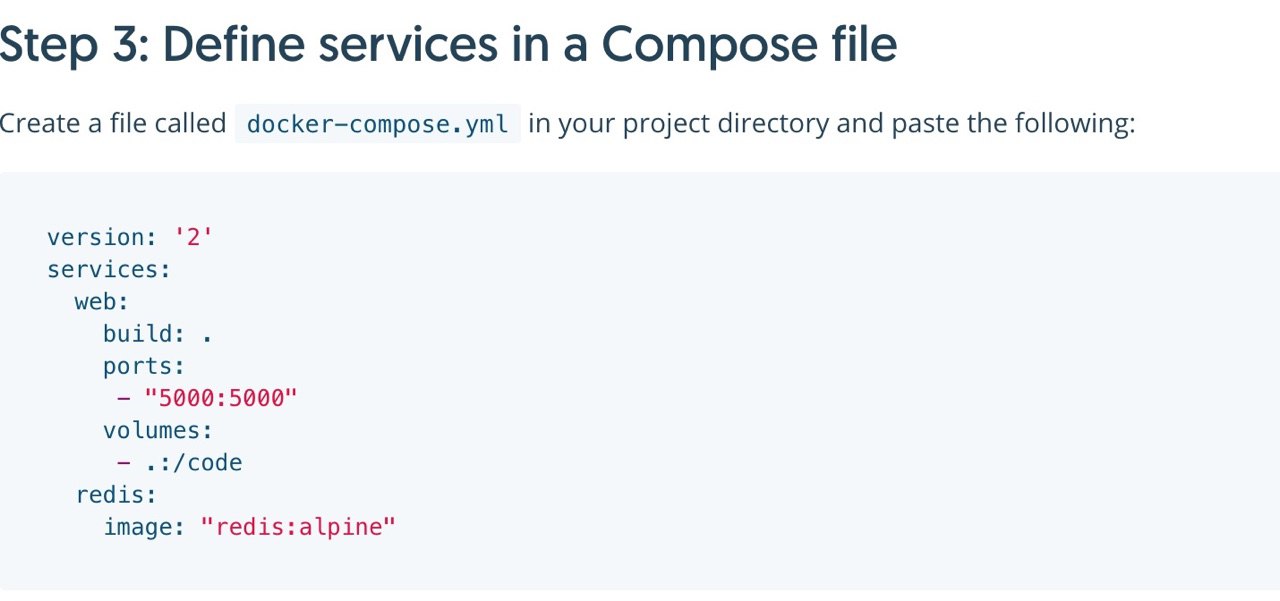
Task: Click the "version" key in the code
Action: click(95, 237)
